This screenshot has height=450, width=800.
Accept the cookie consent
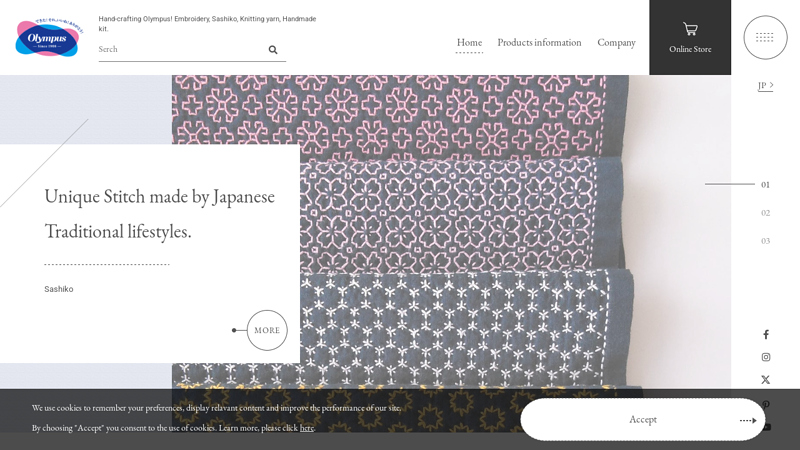pos(642,419)
